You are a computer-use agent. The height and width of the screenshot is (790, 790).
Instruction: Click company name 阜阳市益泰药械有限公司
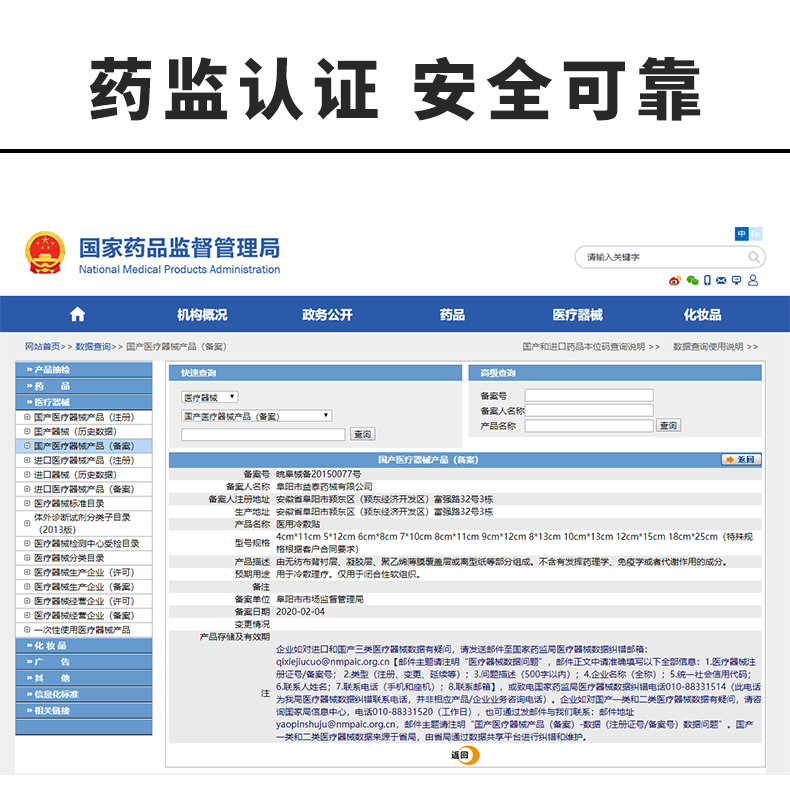pyautogui.click(x=324, y=487)
